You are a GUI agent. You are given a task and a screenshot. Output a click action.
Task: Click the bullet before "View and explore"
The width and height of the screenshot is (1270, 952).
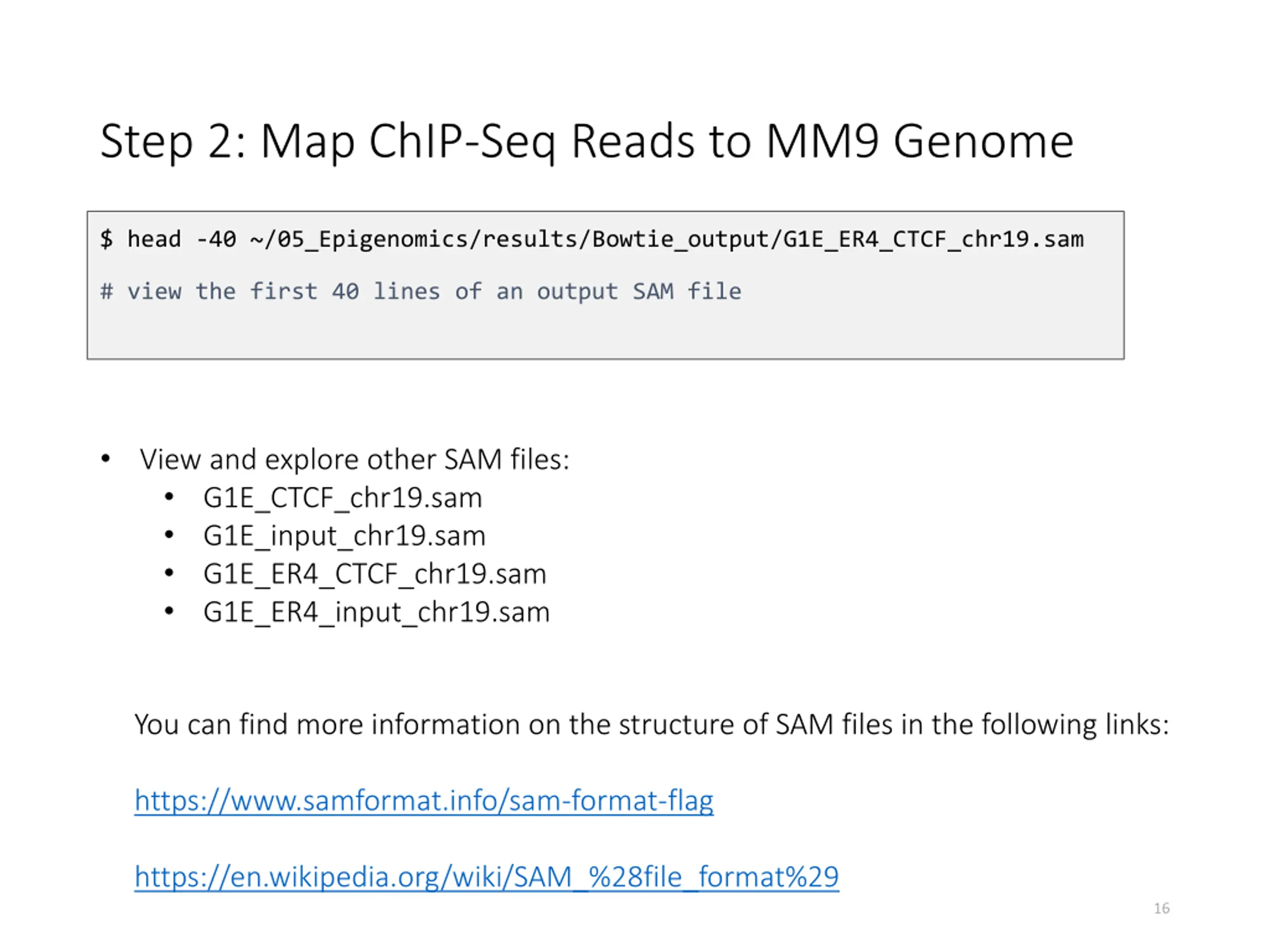[106, 459]
